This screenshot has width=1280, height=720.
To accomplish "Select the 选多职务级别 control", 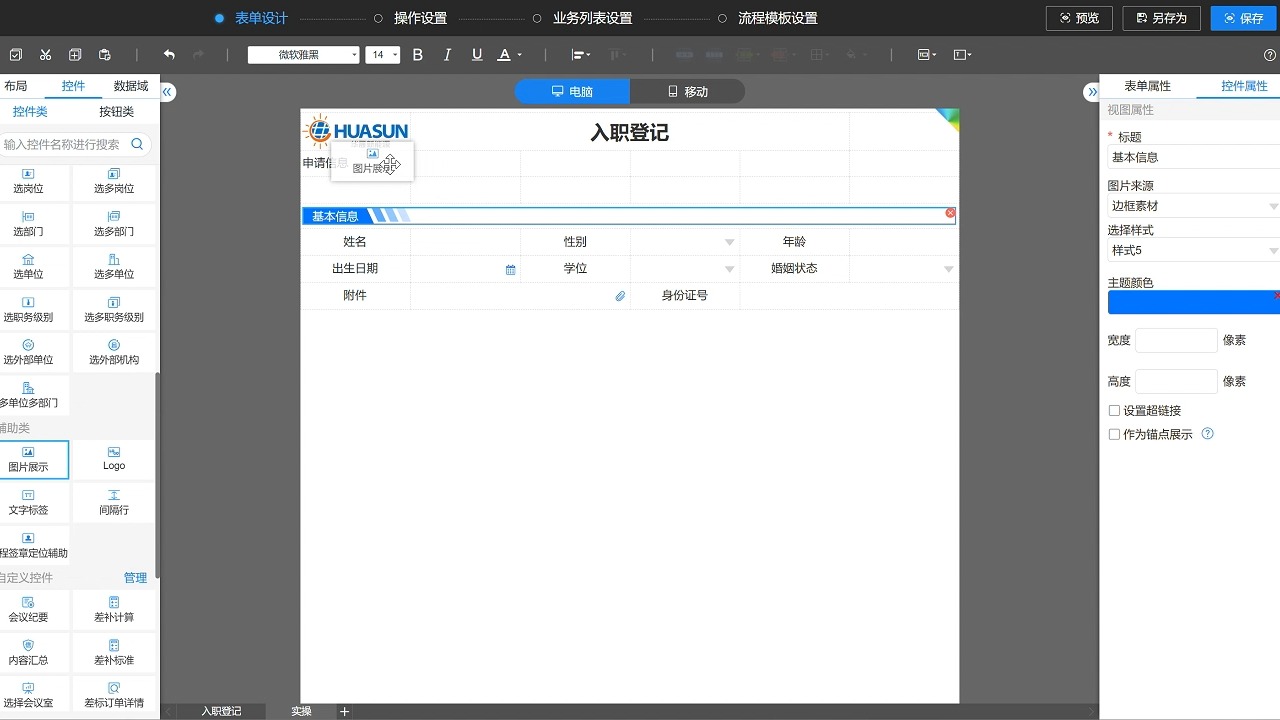I will [114, 310].
